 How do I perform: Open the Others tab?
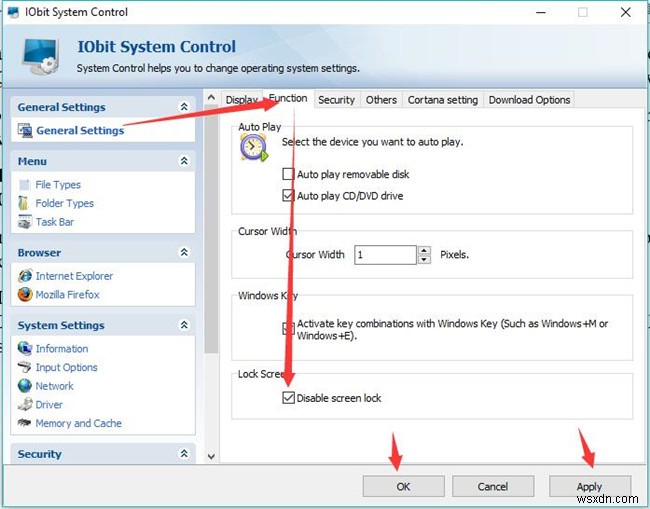coord(381,100)
